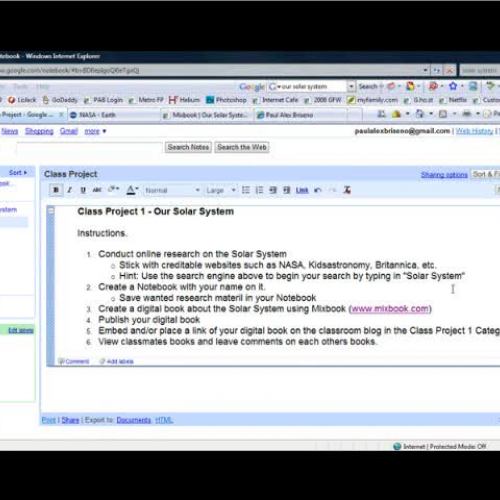Viewport: 500px width, 500px height.
Task: Add a Comment to the note
Action: pos(74,361)
